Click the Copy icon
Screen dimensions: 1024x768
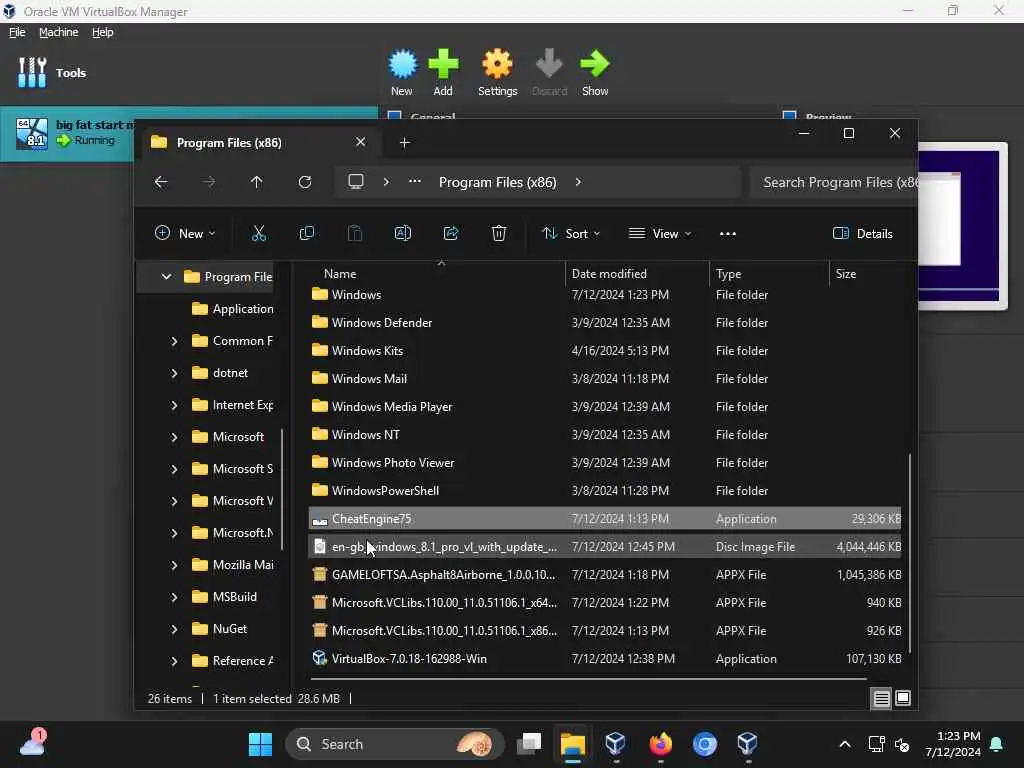point(306,233)
